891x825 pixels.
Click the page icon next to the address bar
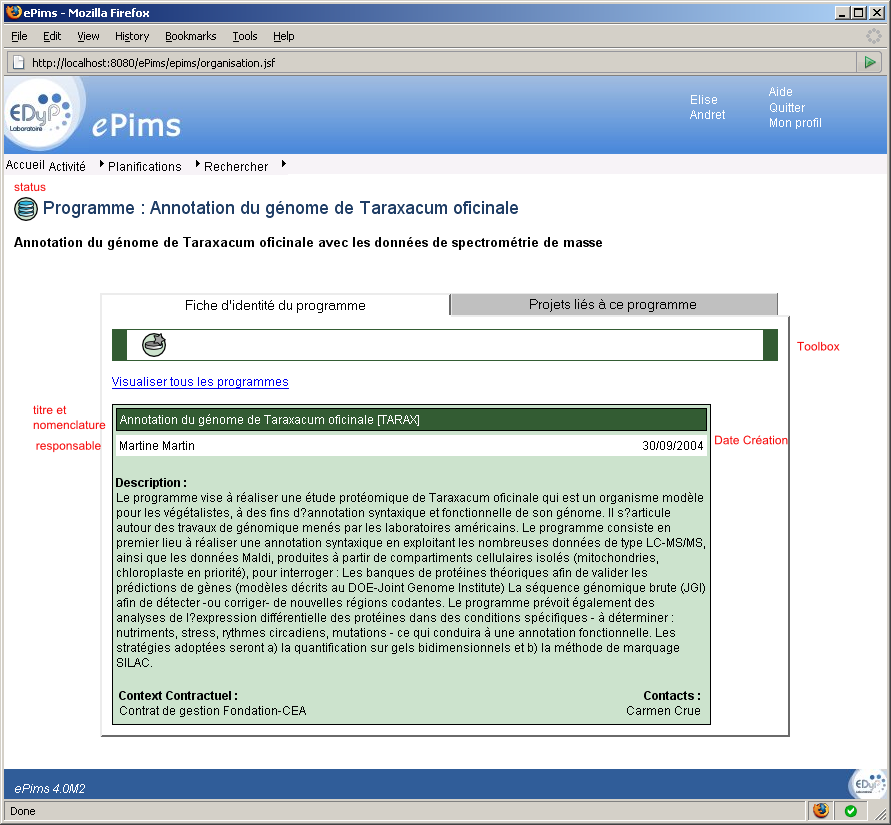18,61
